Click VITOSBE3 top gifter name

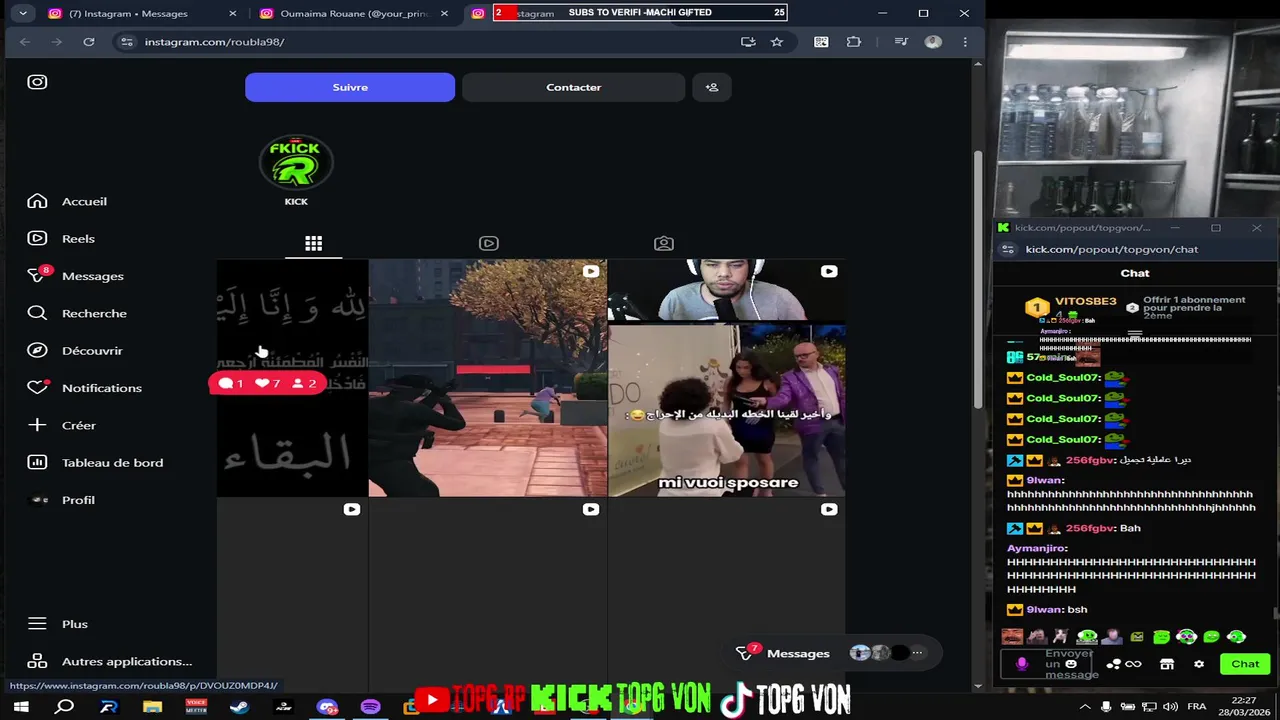[1085, 301]
